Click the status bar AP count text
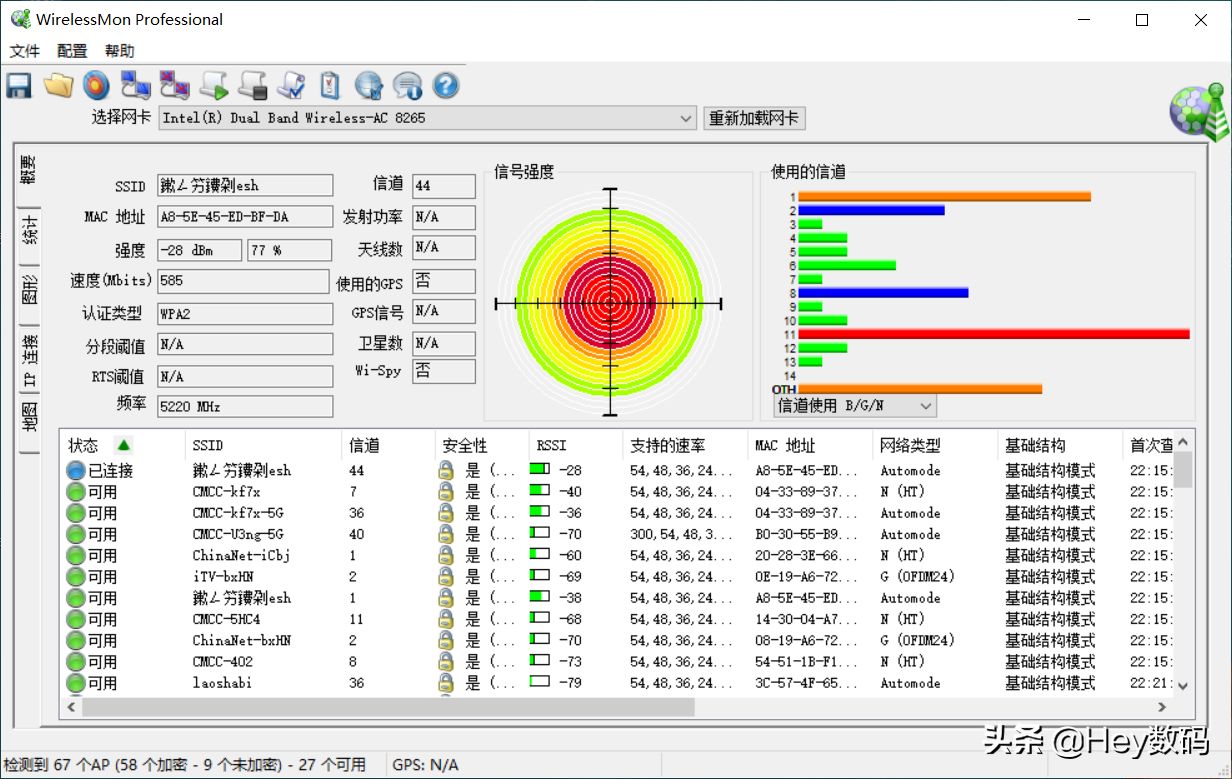 coord(185,765)
